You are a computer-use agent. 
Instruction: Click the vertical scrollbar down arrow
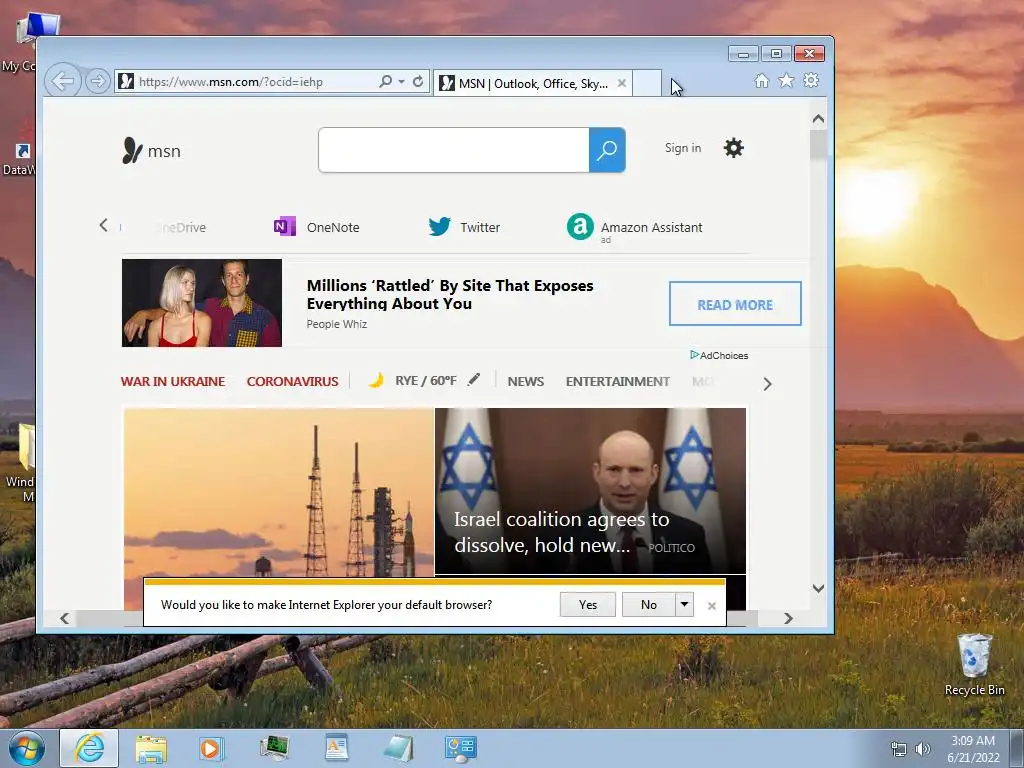pyautogui.click(x=818, y=588)
